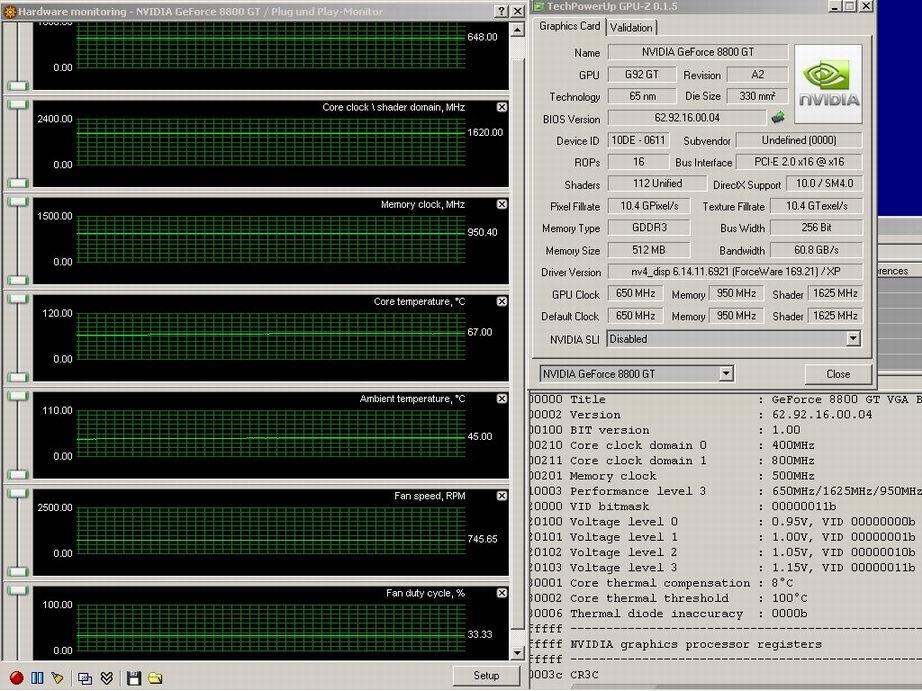
Task: Click the monitoring graph scrollbar down arrow
Action: (517, 652)
